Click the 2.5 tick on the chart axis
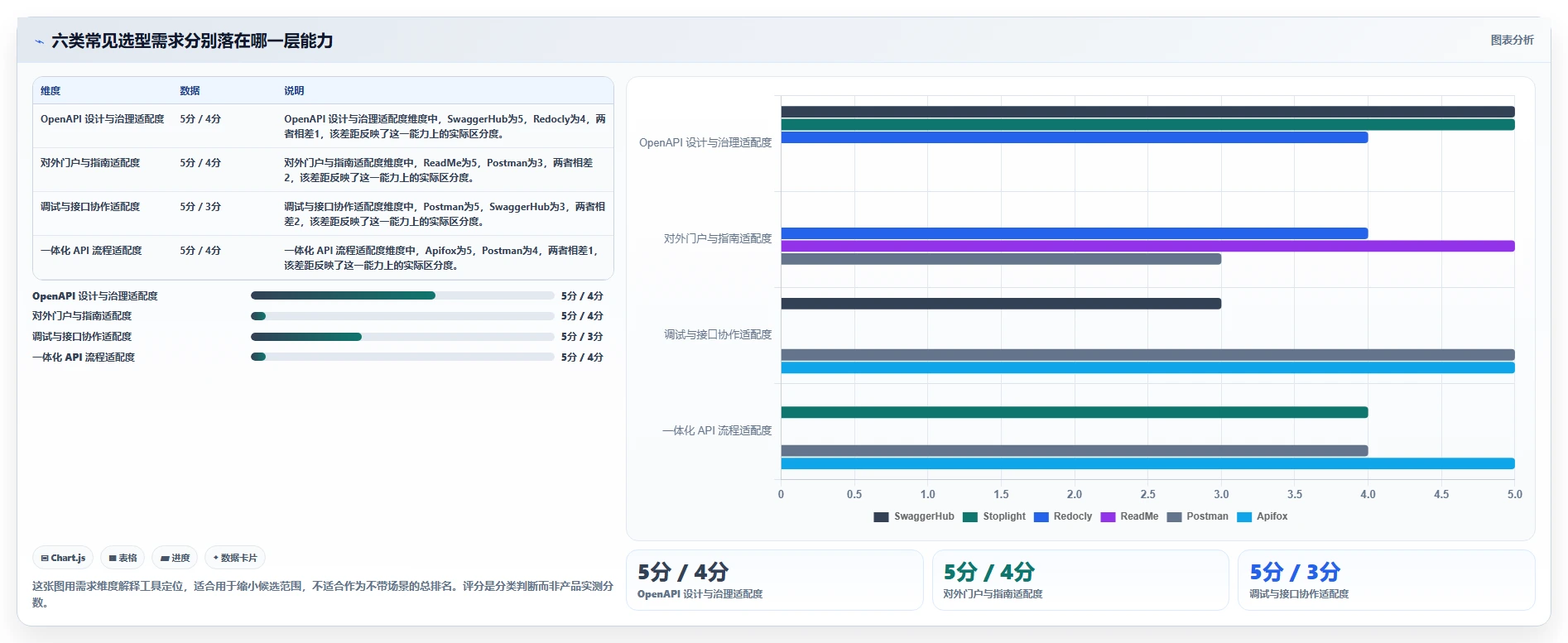This screenshot has height=643, width=1568. point(1147,494)
